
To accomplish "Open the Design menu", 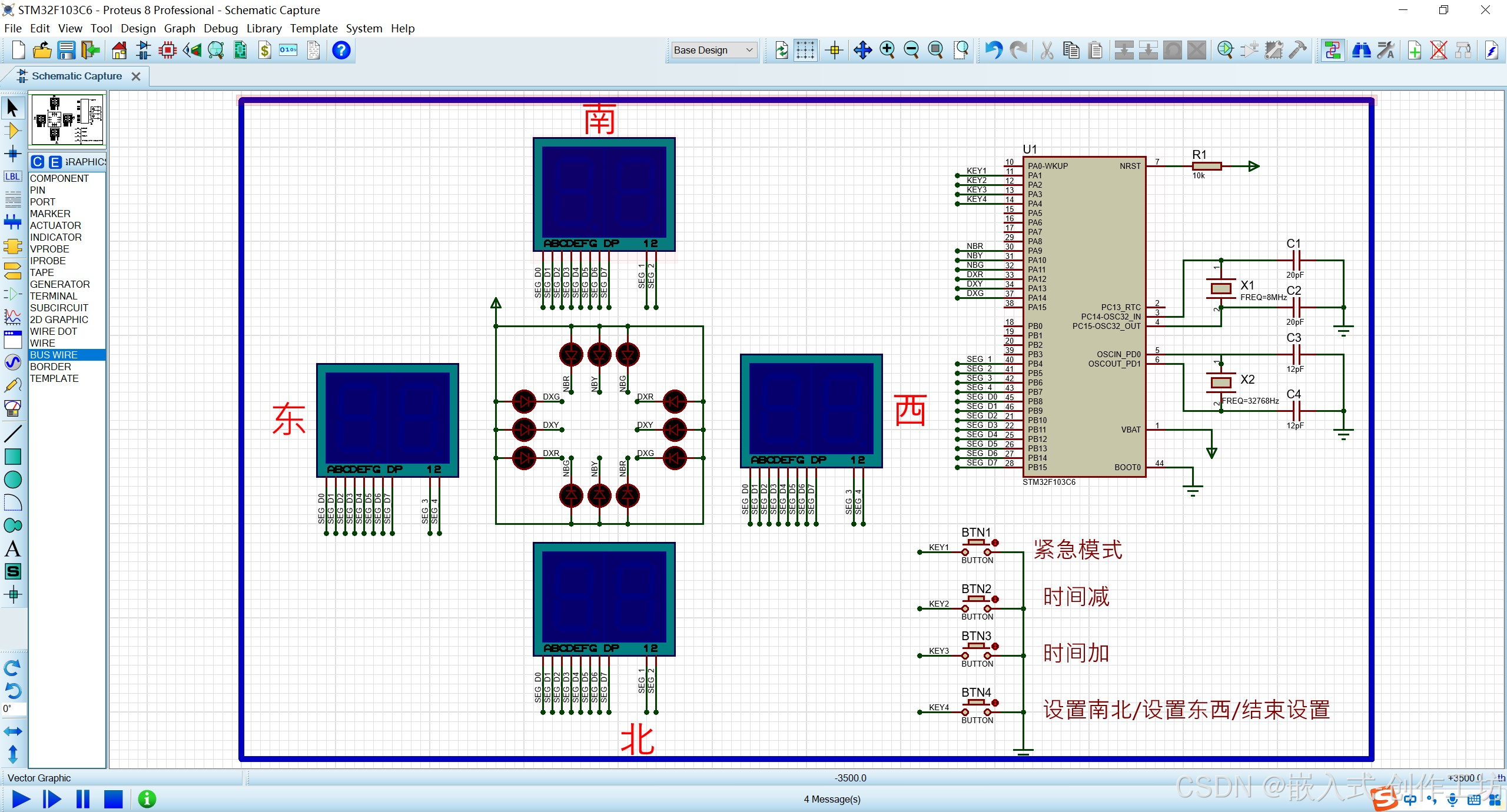I will (x=138, y=28).
